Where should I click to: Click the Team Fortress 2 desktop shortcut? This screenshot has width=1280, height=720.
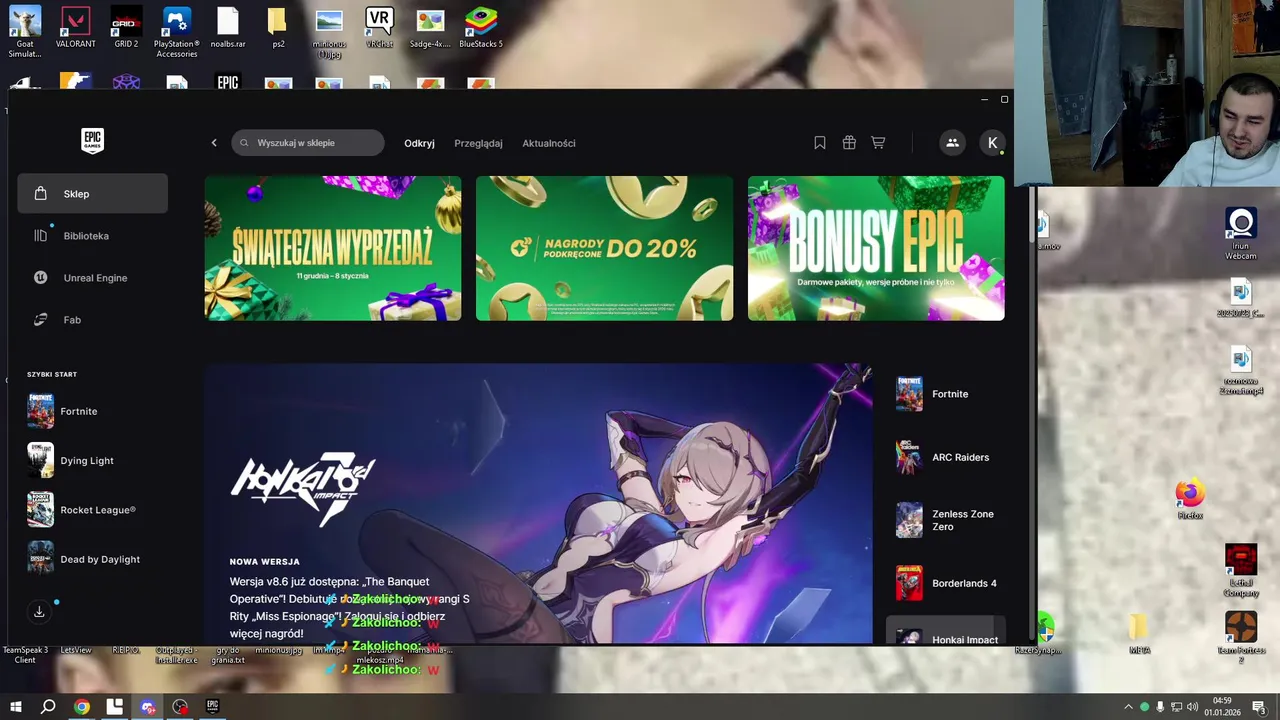pos(1241,638)
